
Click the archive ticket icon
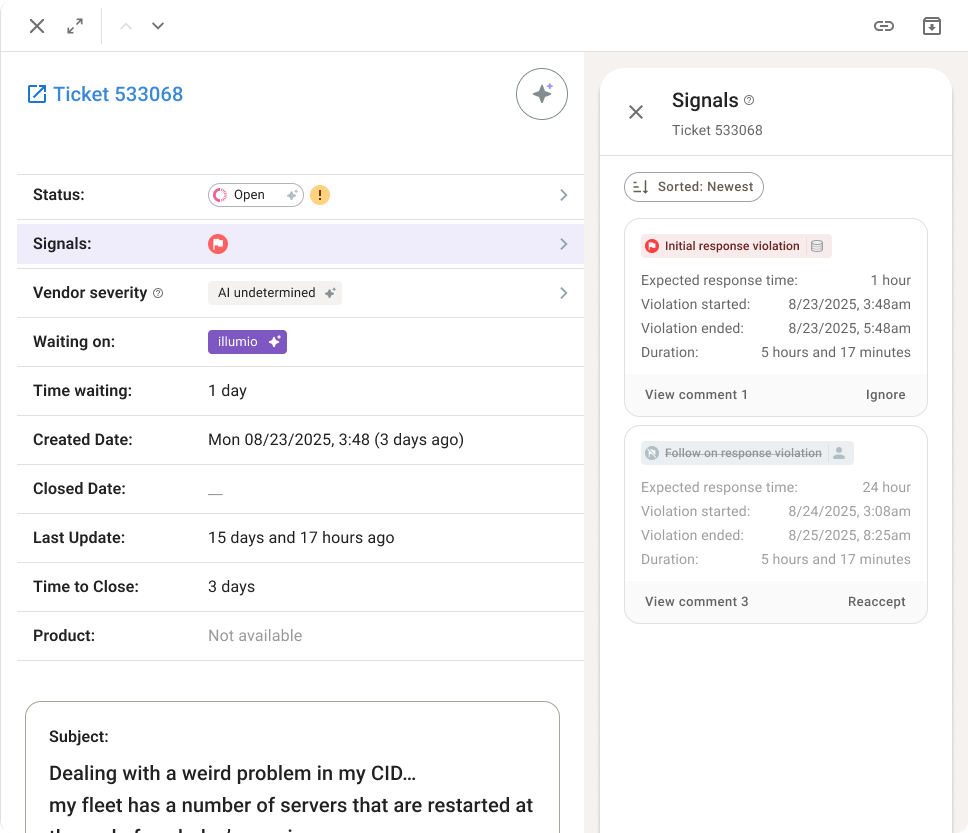pyautogui.click(x=931, y=26)
